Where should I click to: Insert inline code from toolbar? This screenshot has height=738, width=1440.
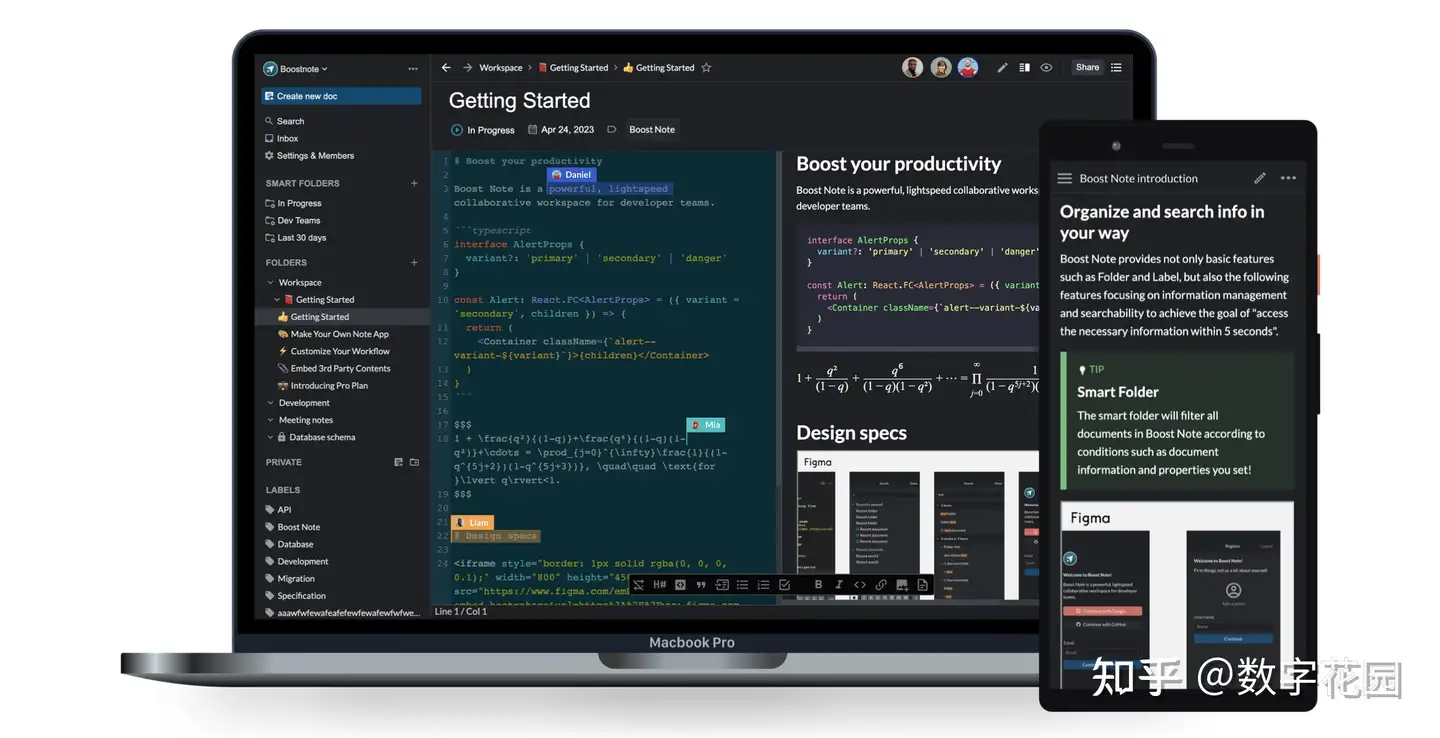pyautogui.click(x=860, y=585)
